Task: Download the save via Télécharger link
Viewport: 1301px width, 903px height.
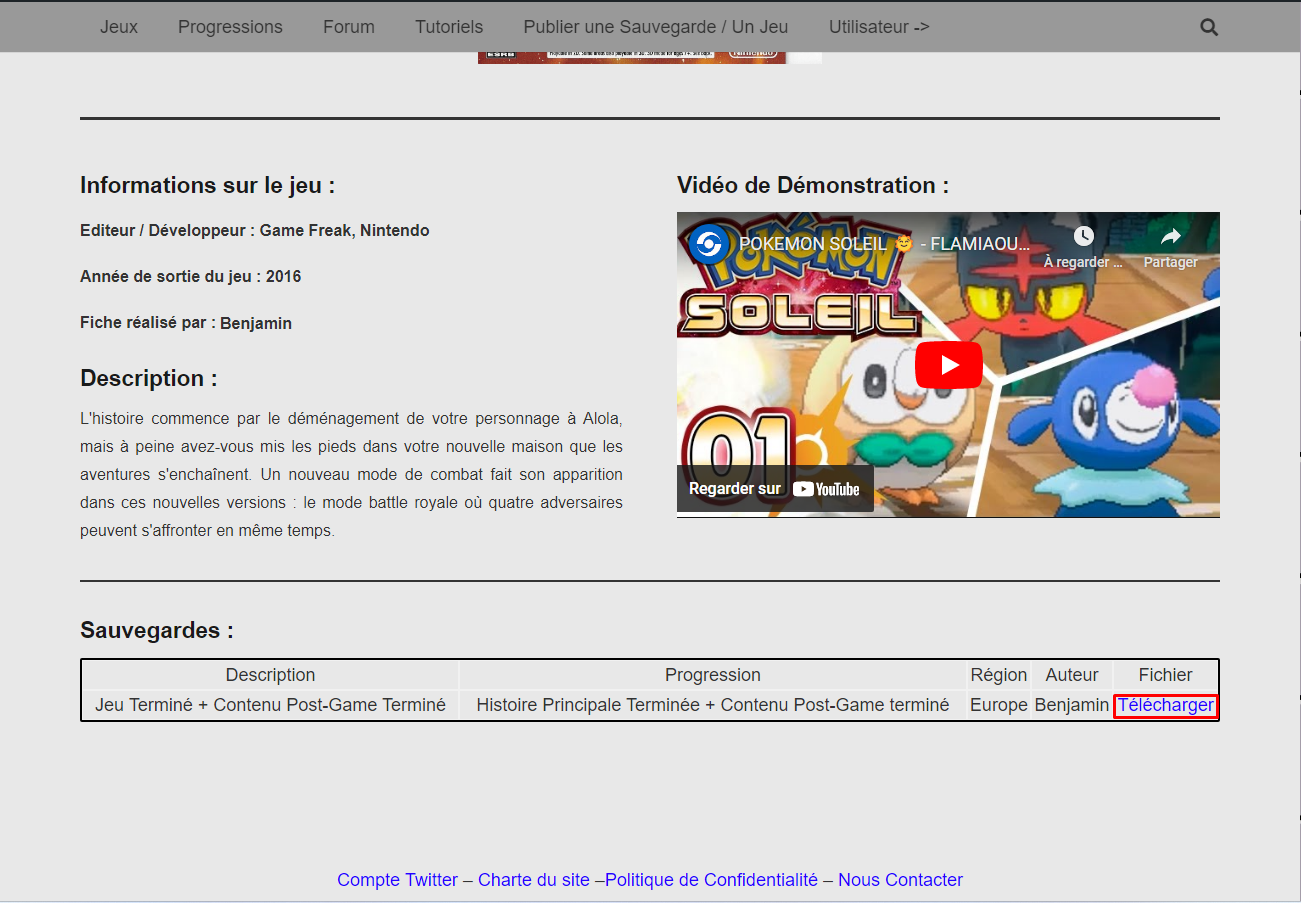Action: [x=1166, y=705]
